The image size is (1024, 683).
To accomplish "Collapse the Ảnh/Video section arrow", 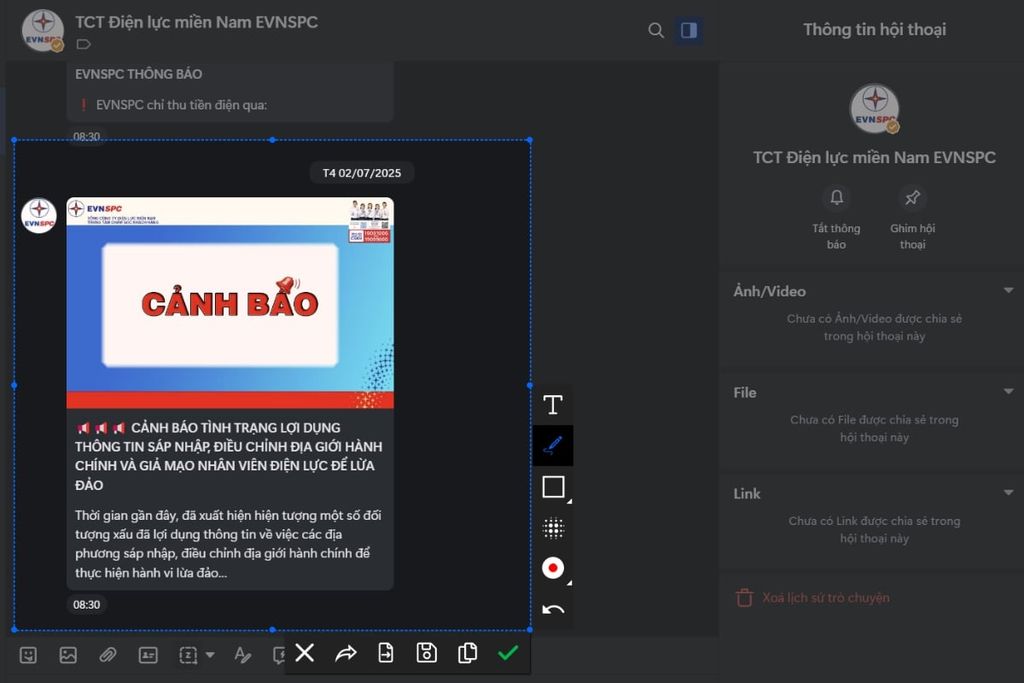I will tap(1008, 290).
